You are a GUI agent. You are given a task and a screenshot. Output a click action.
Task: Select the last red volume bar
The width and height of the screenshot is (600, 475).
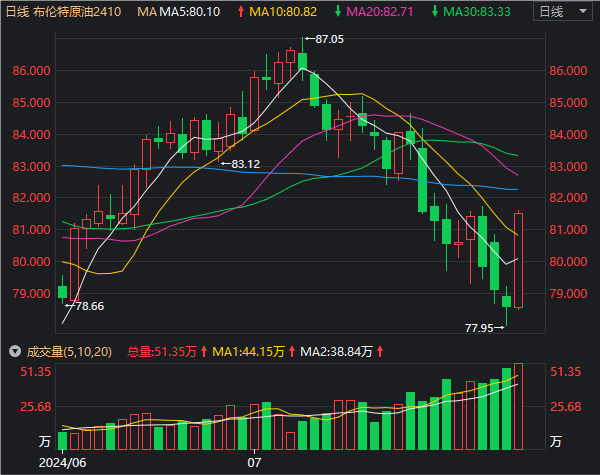[x=518, y=406]
